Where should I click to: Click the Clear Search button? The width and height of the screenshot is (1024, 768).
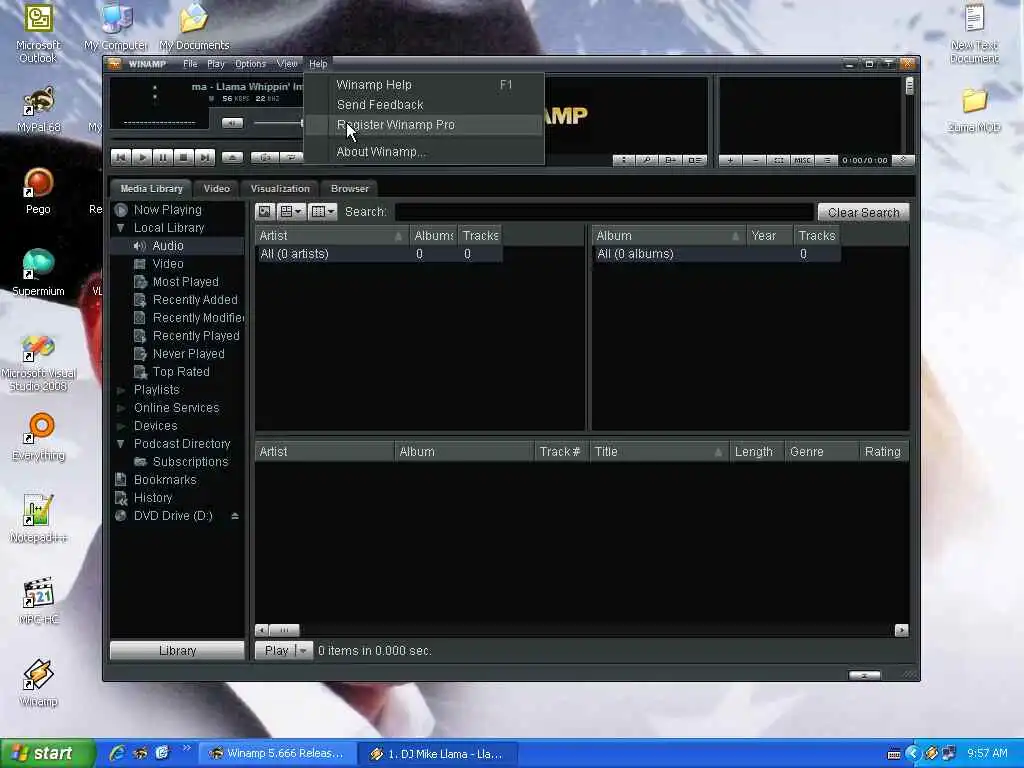tap(863, 212)
